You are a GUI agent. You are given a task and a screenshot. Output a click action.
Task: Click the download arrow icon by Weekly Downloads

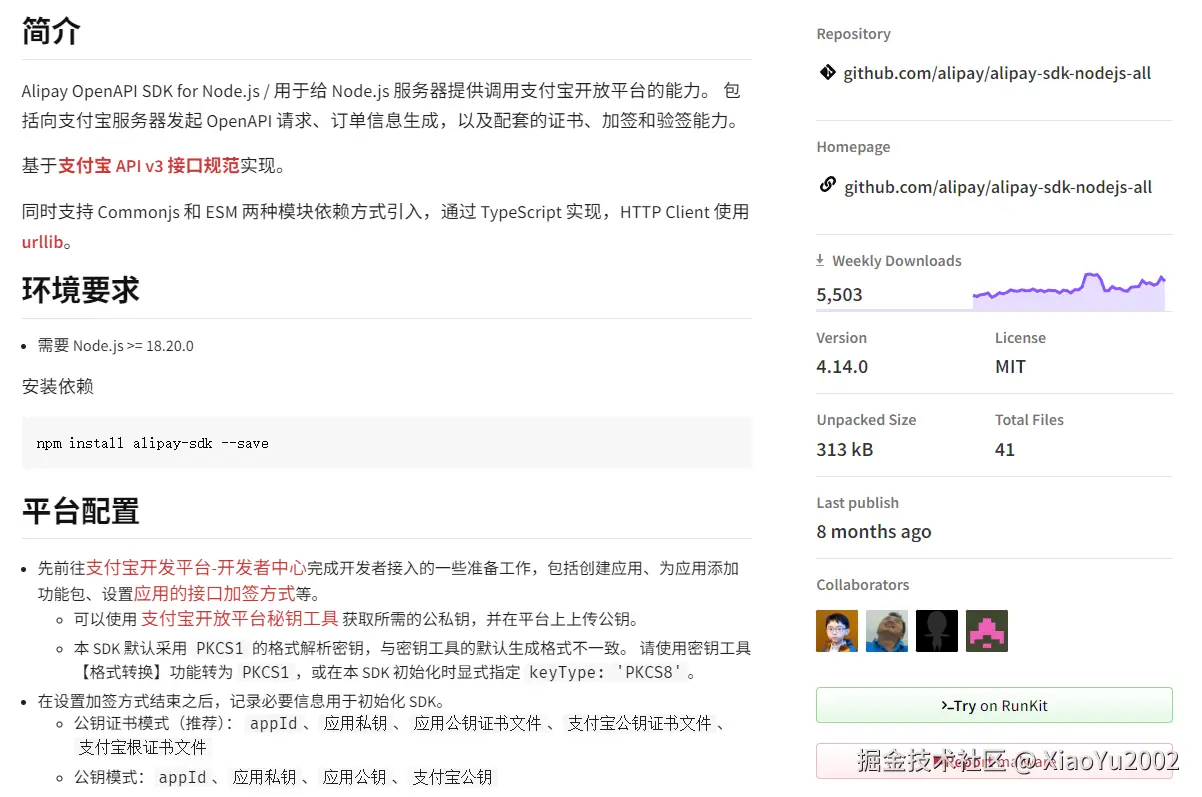pyautogui.click(x=821, y=260)
